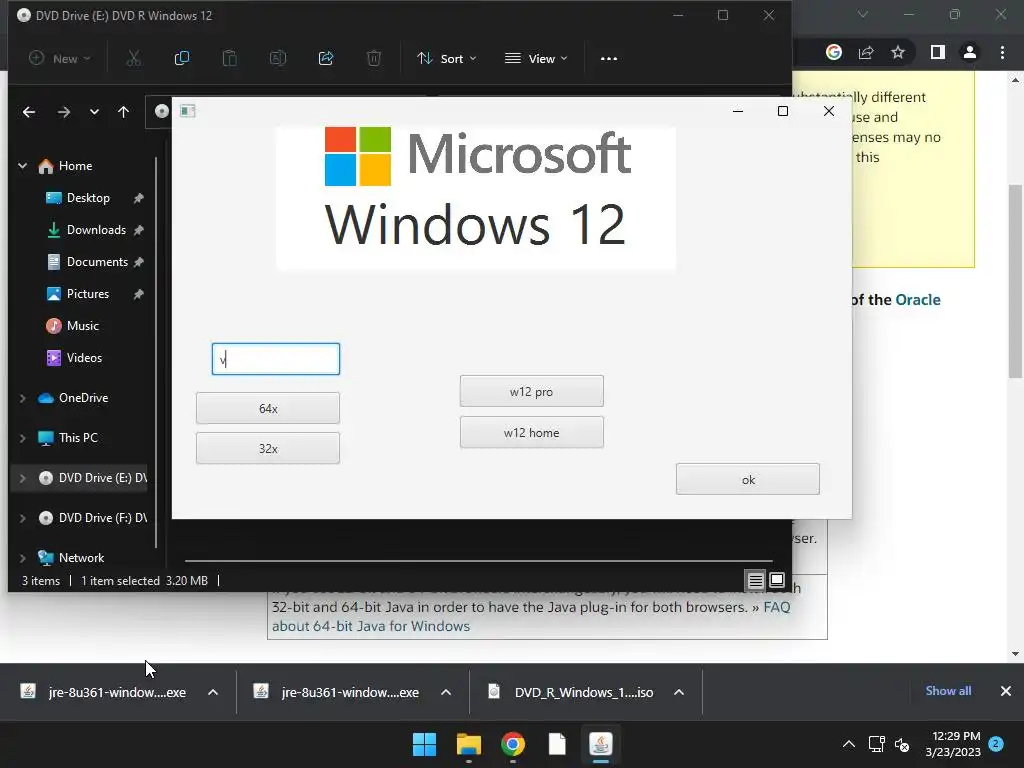Image resolution: width=1024 pixels, height=768 pixels.
Task: Confirm with the ok button
Action: (748, 479)
